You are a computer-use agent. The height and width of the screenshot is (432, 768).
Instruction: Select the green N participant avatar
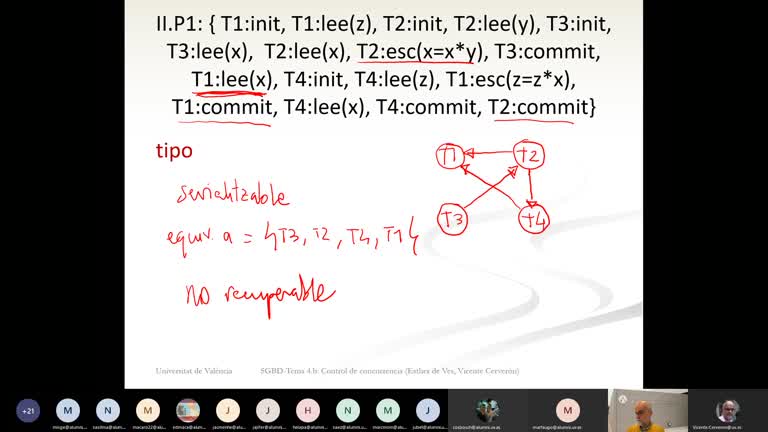click(348, 410)
